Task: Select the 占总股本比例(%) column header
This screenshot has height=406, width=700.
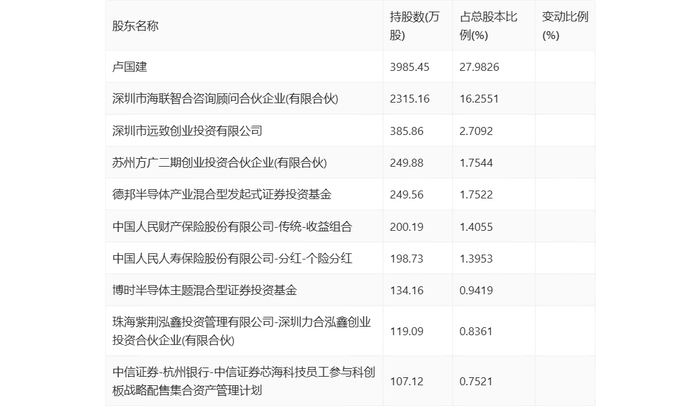Action: 488,26
